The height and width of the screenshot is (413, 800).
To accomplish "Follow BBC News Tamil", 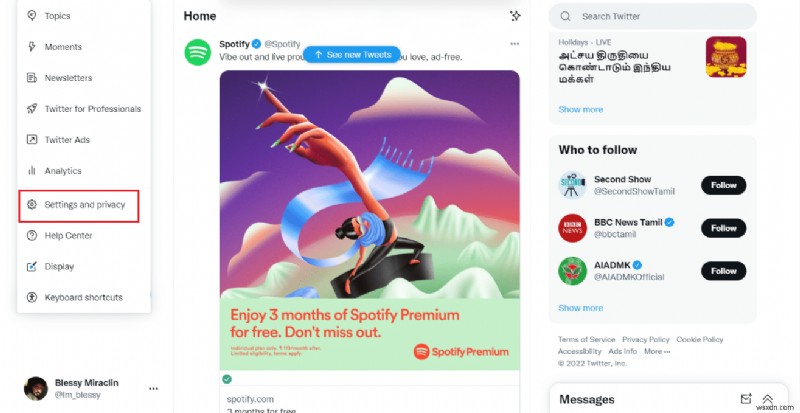I will [723, 228].
